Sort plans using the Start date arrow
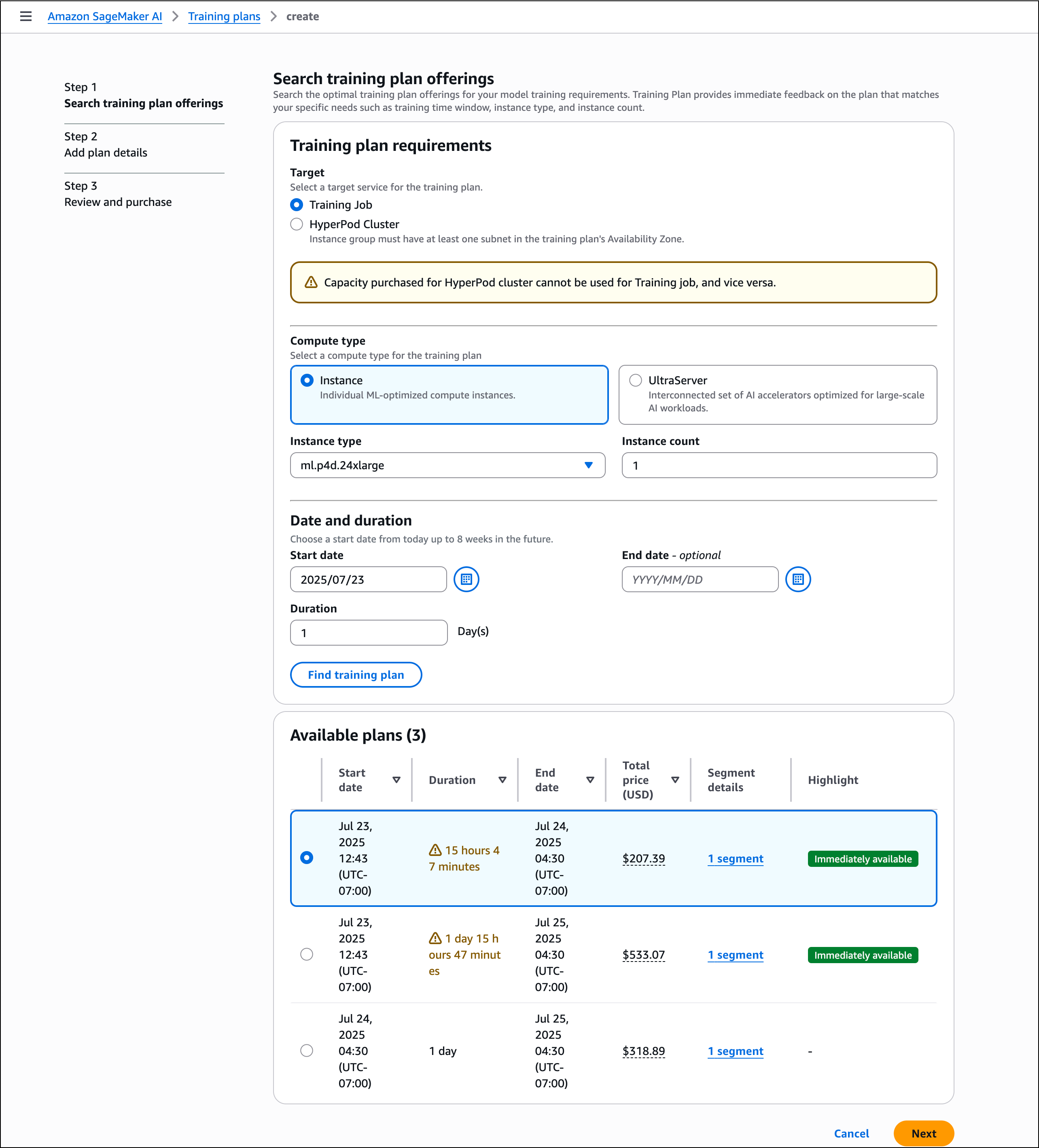Viewport: 1039px width, 1148px height. 397,780
